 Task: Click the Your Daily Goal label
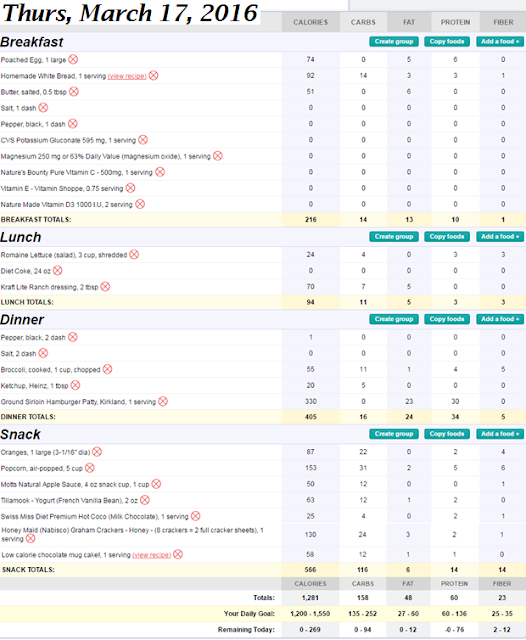pyautogui.click(x=249, y=613)
